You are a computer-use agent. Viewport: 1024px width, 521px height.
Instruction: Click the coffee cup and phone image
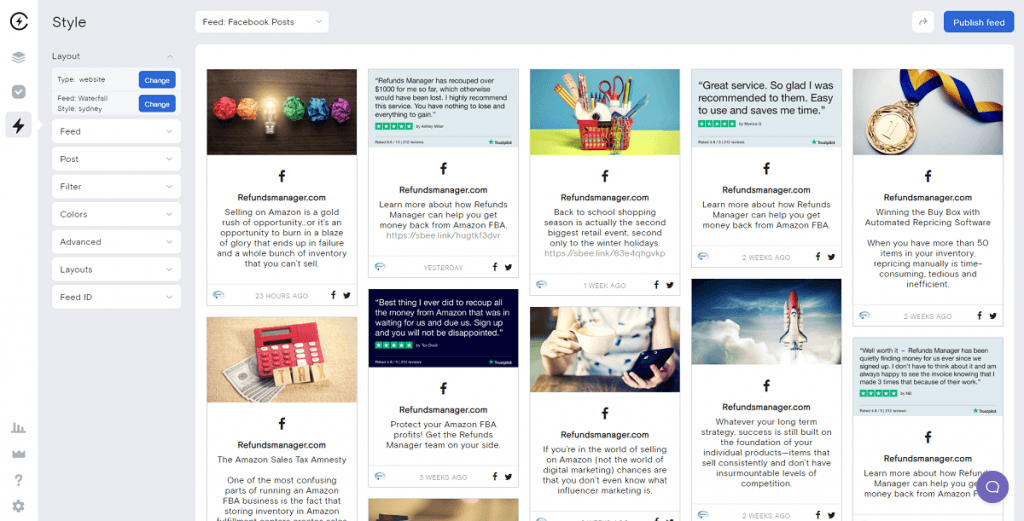click(605, 349)
